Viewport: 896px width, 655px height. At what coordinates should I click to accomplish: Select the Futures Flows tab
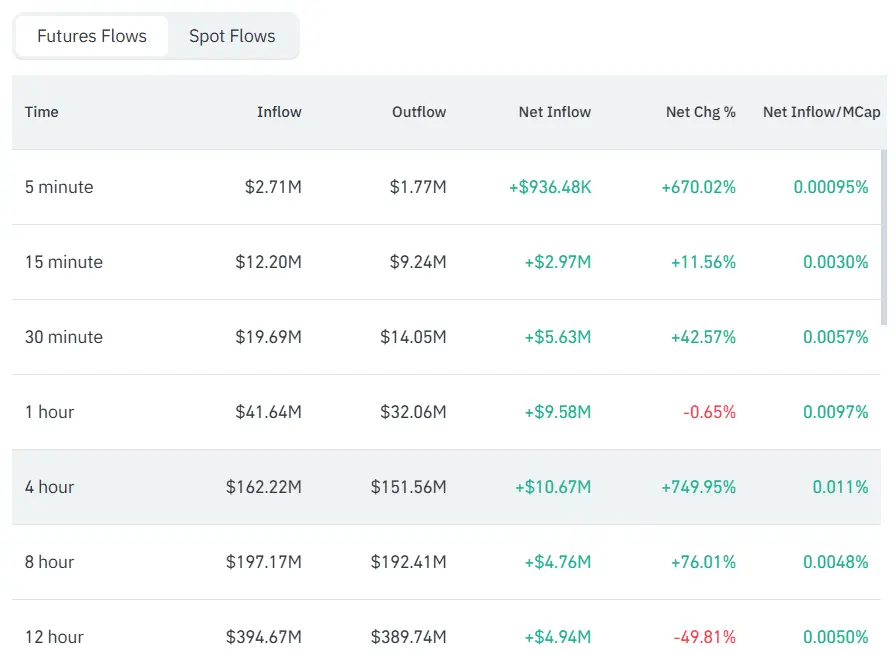click(x=91, y=35)
